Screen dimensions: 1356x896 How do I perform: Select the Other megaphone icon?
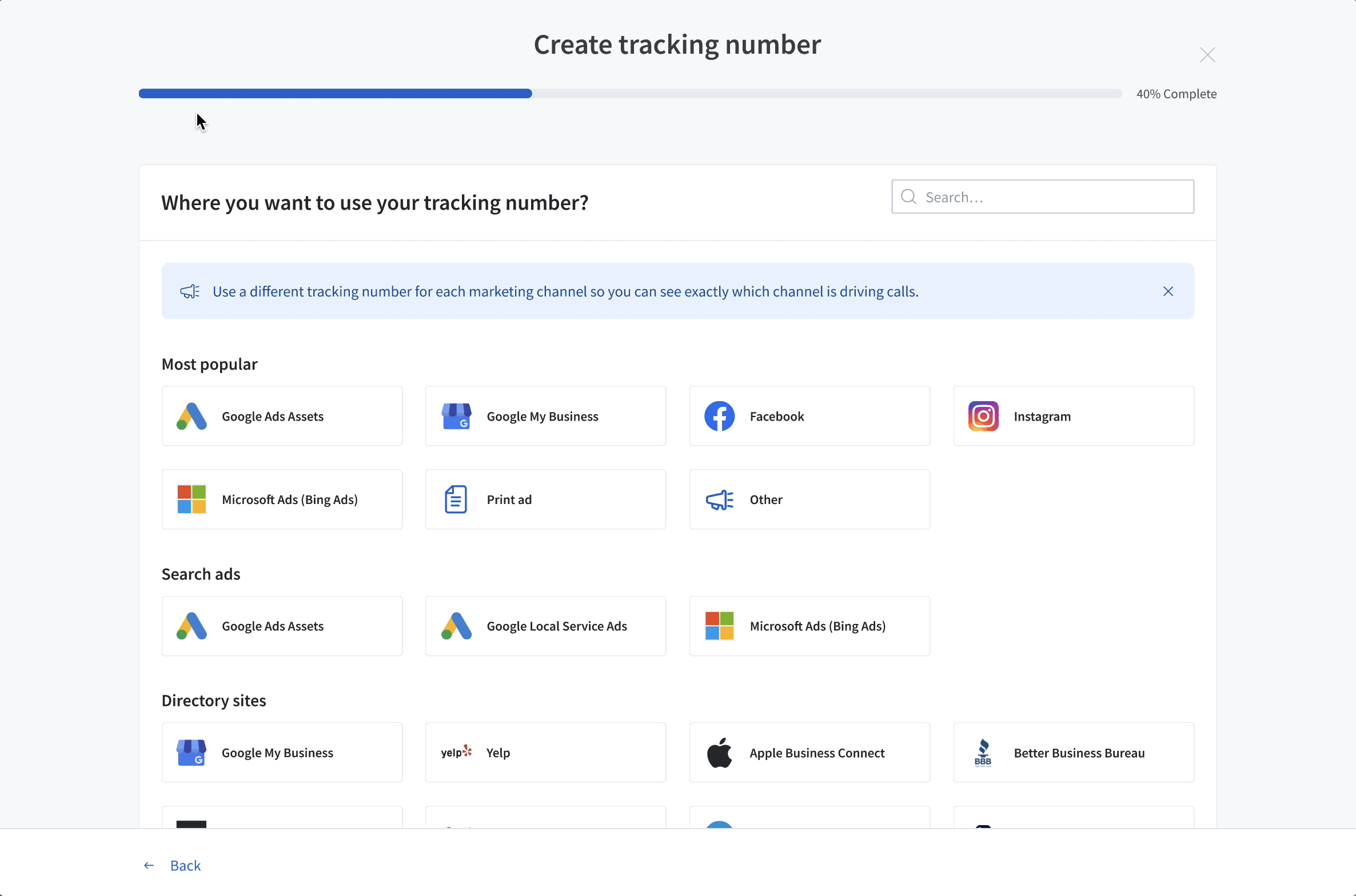(719, 499)
